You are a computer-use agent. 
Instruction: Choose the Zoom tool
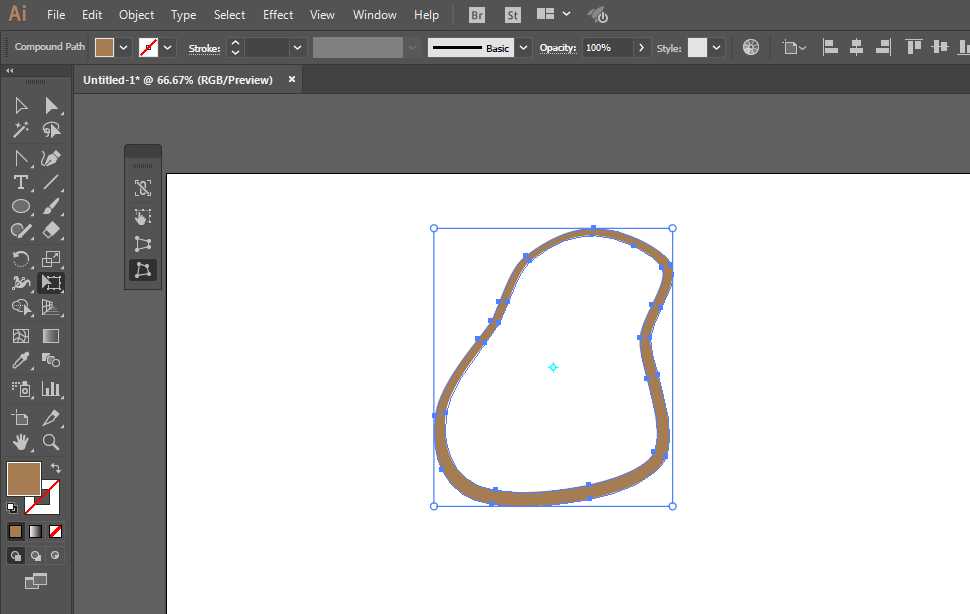pos(51,441)
